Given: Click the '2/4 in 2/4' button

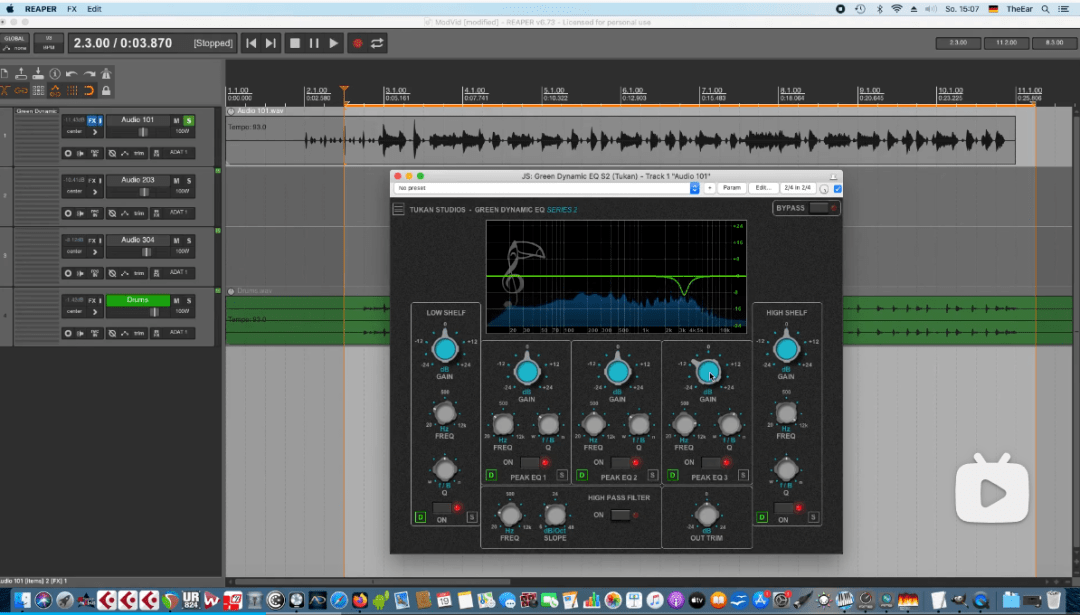Looking at the screenshot, I should coord(798,188).
